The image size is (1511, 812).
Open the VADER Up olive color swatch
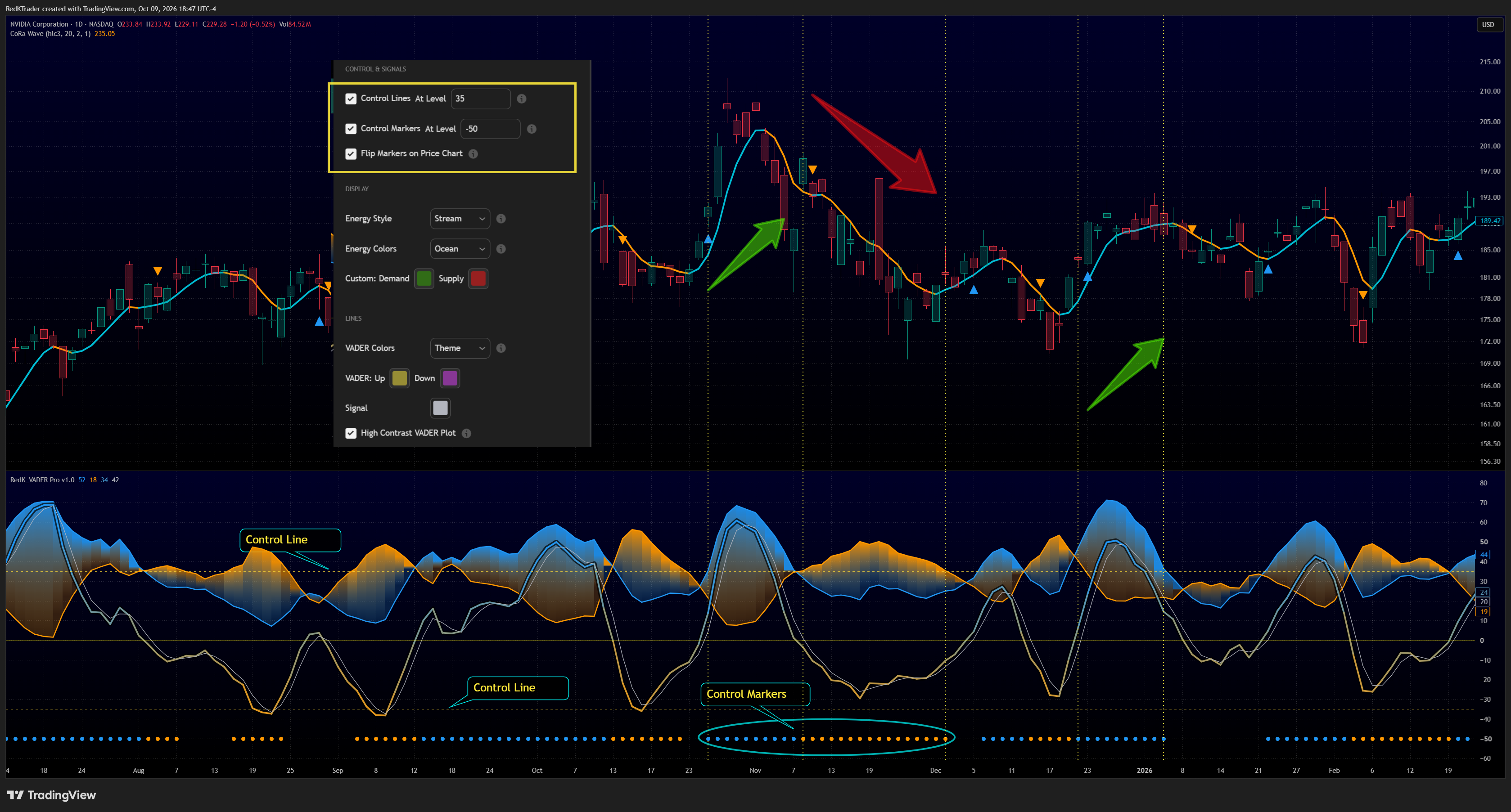point(399,378)
